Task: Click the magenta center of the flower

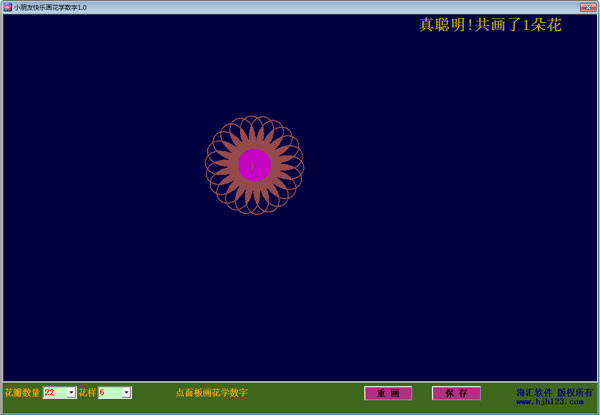Action: (255, 165)
